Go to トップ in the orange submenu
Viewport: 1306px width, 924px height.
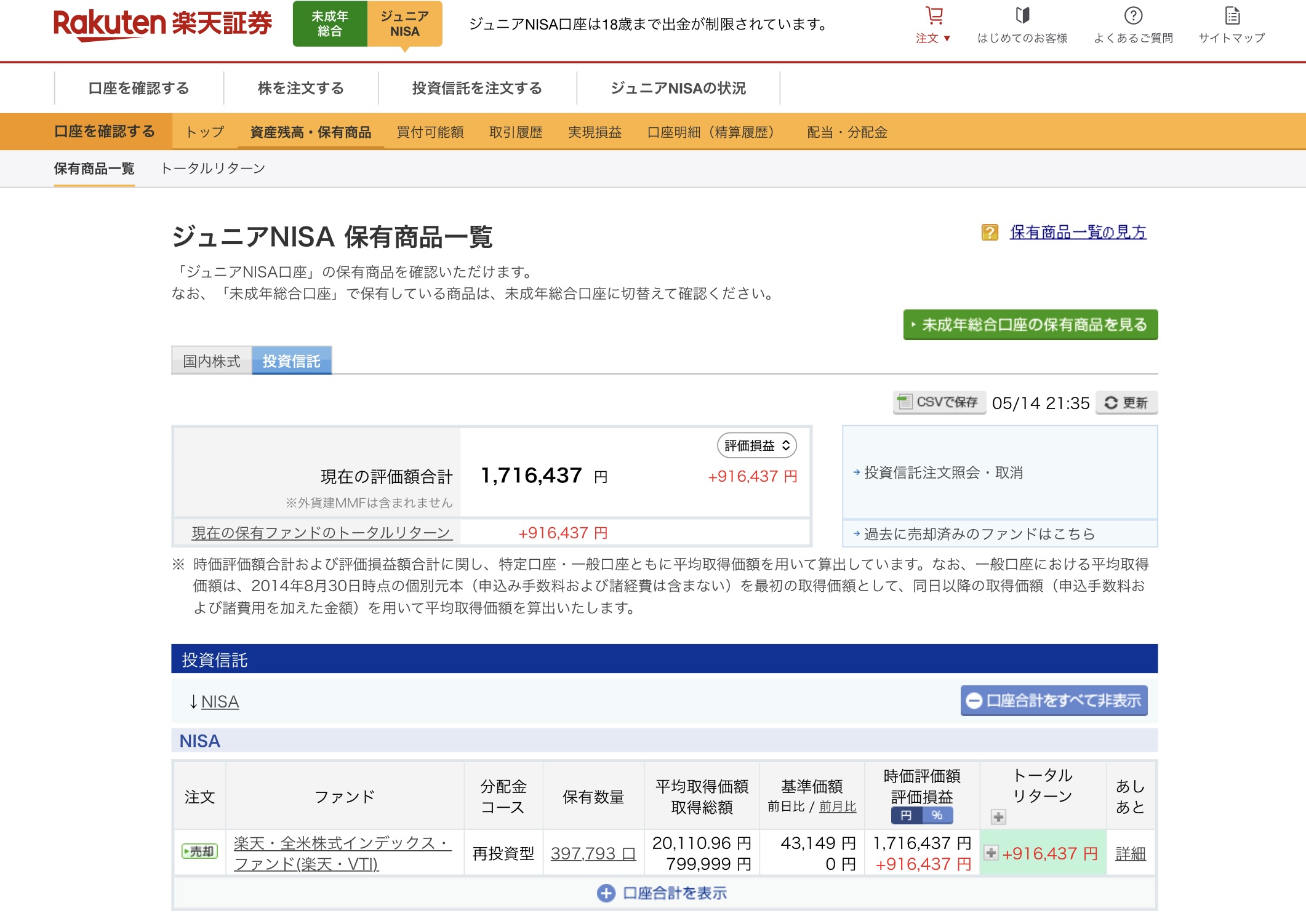click(x=205, y=132)
